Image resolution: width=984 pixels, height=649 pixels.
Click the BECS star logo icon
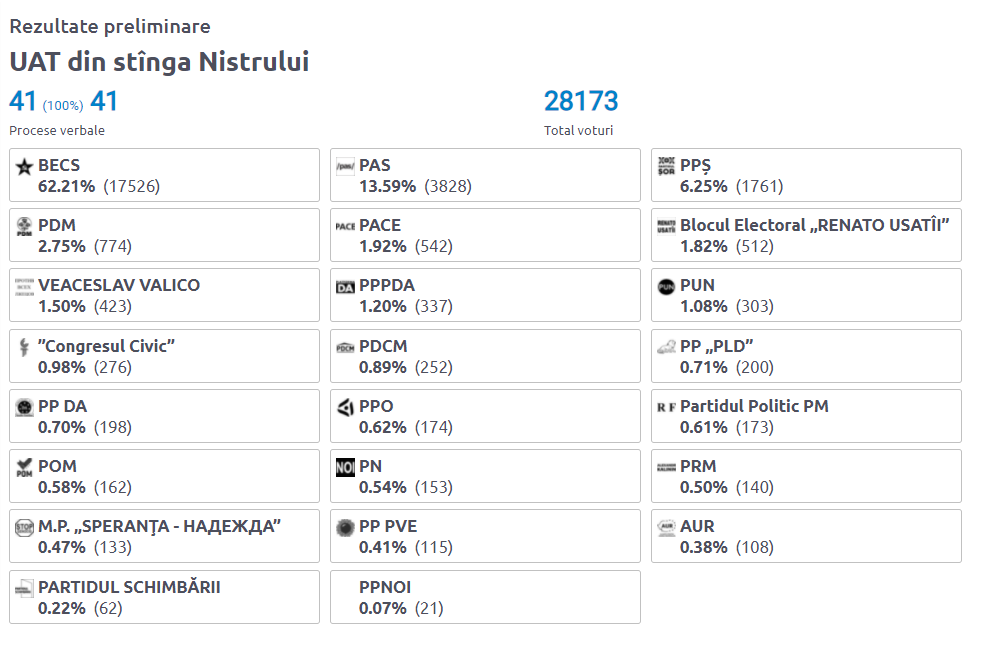click(24, 166)
